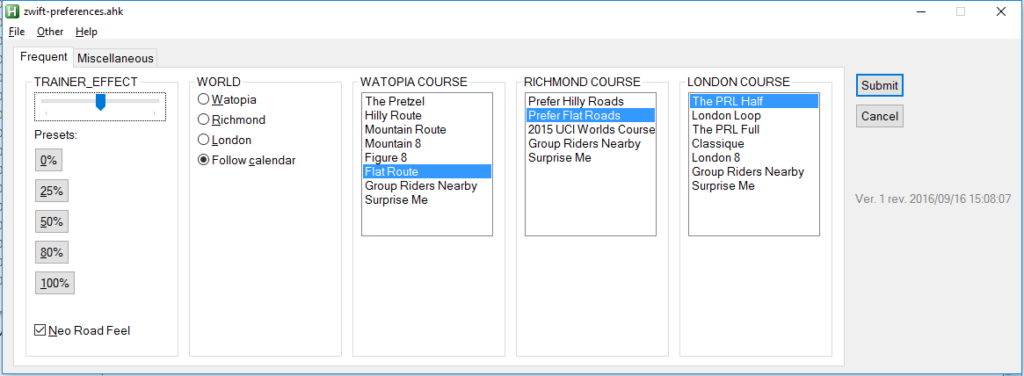This screenshot has height=376, width=1024.
Task: Click the TRAINER_EFFECT slider thumb
Action: (101, 102)
